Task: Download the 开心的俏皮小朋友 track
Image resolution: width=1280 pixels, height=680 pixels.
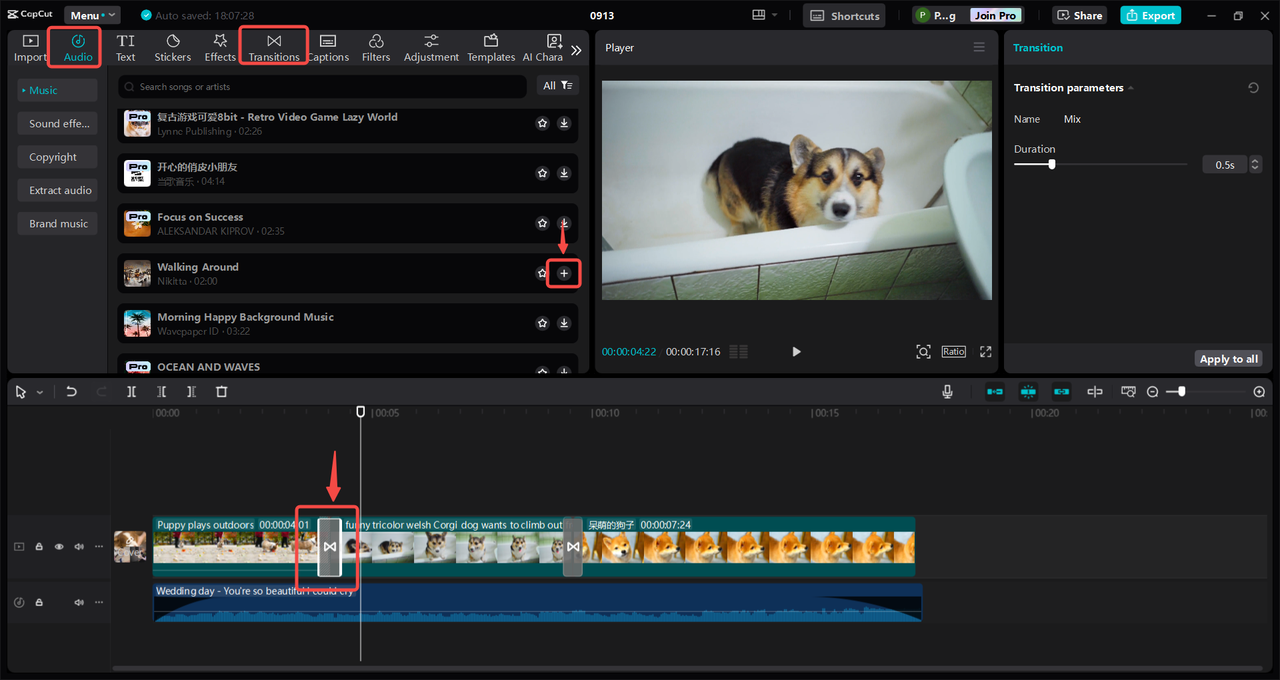Action: click(564, 173)
